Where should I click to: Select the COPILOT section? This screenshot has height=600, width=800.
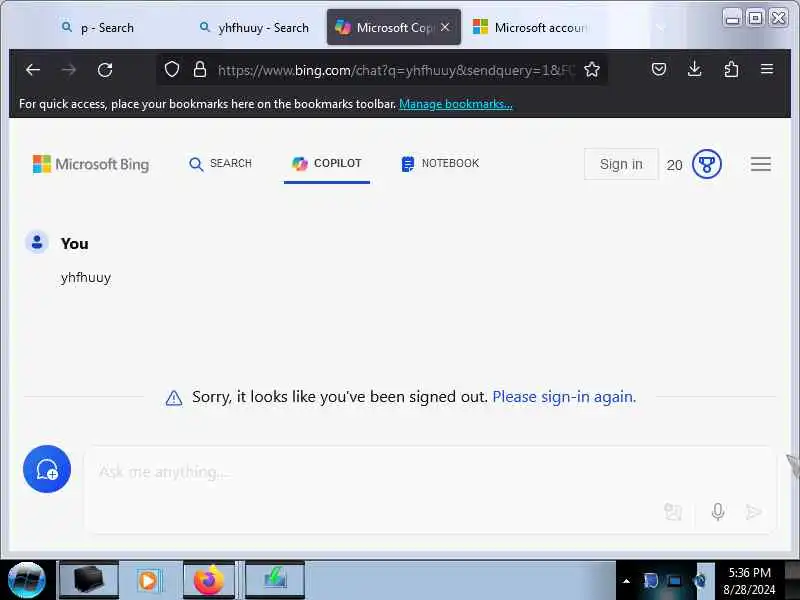click(x=327, y=164)
